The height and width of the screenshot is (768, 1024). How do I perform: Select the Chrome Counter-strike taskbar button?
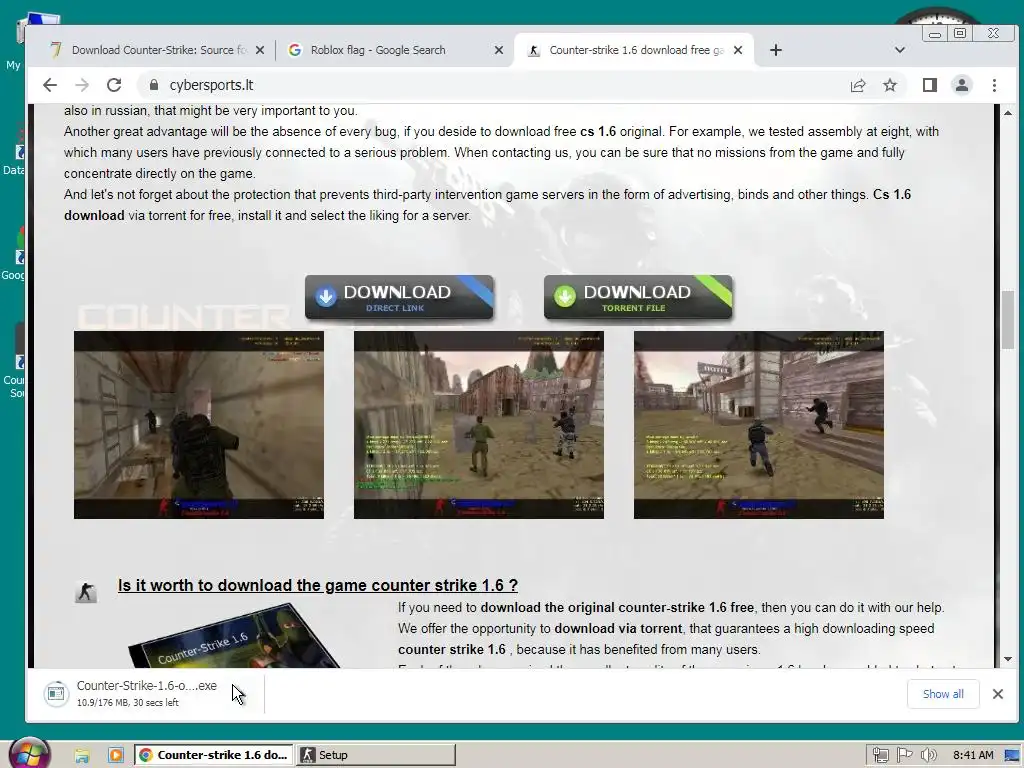pyautogui.click(x=214, y=755)
